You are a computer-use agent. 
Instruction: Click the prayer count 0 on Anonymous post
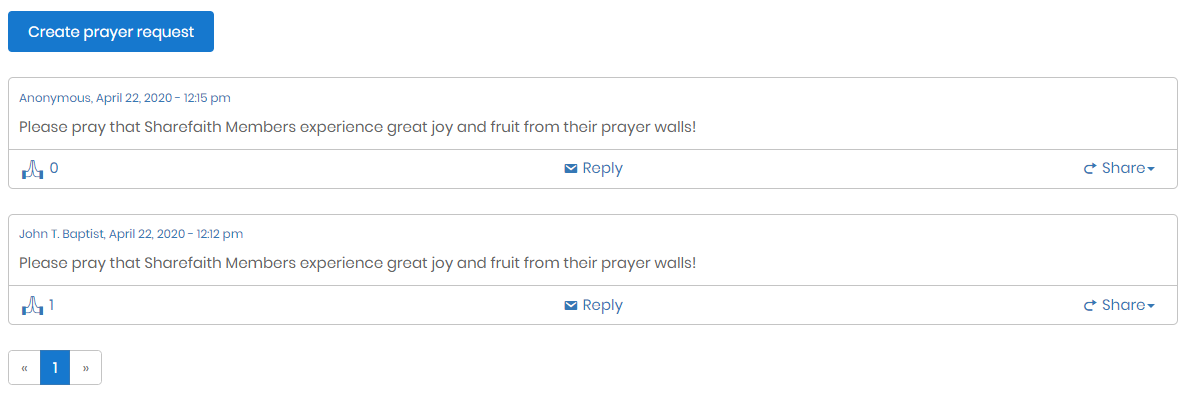point(54,168)
